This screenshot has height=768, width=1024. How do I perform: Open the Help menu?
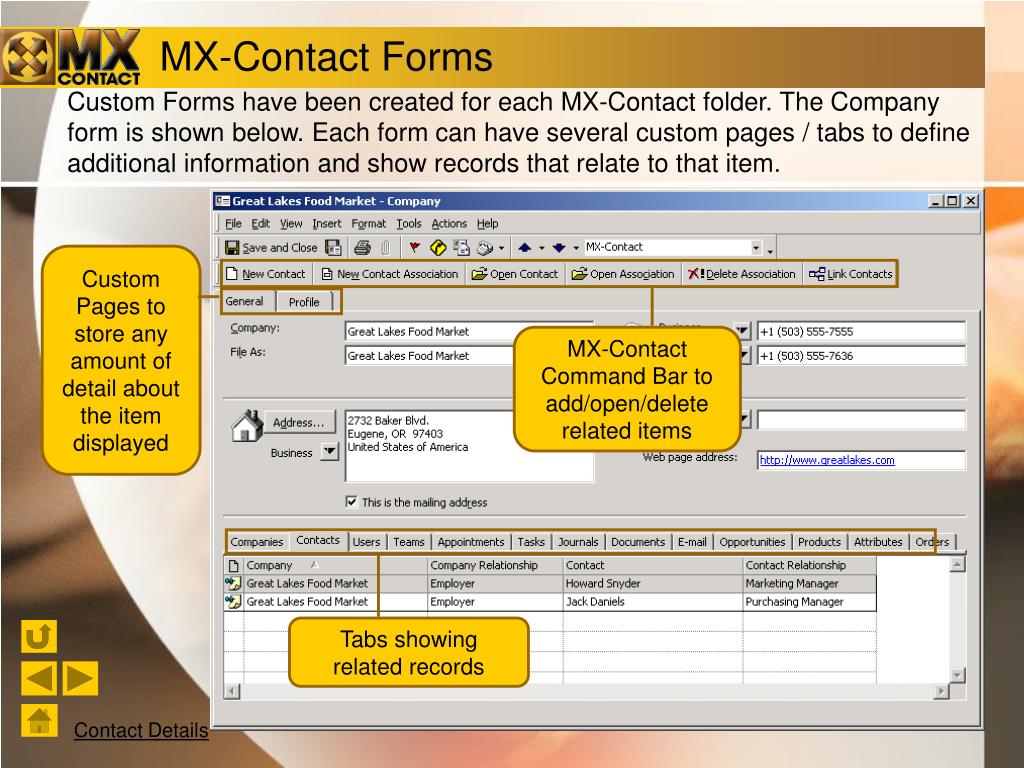click(487, 223)
